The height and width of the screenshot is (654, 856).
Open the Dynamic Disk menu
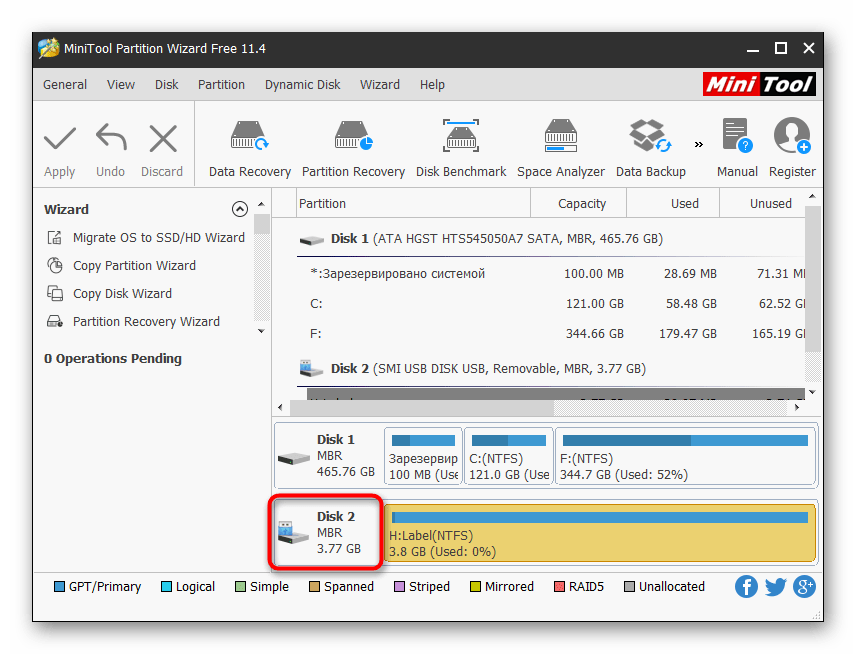[x=302, y=85]
